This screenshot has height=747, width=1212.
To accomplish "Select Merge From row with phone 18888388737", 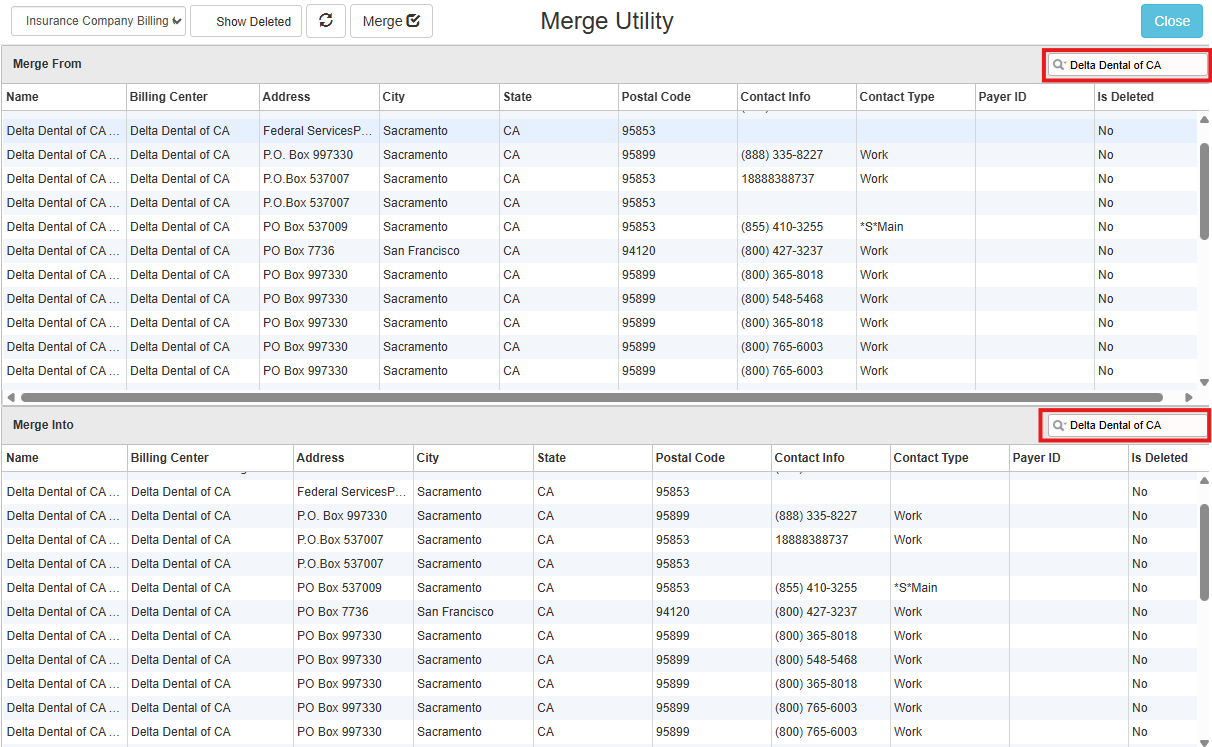I will (x=599, y=179).
